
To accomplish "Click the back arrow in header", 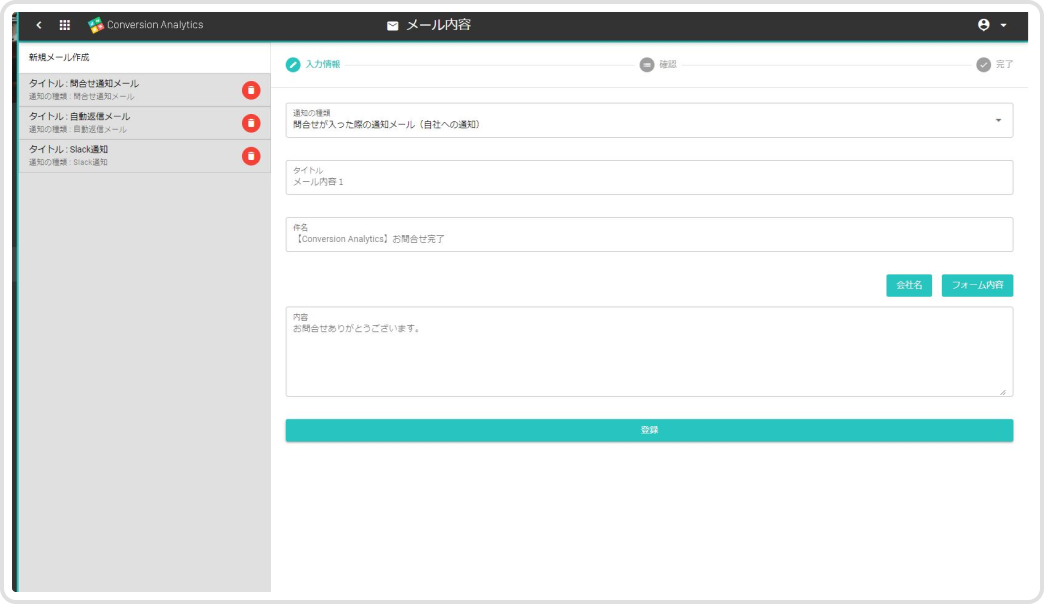I will pyautogui.click(x=39, y=25).
